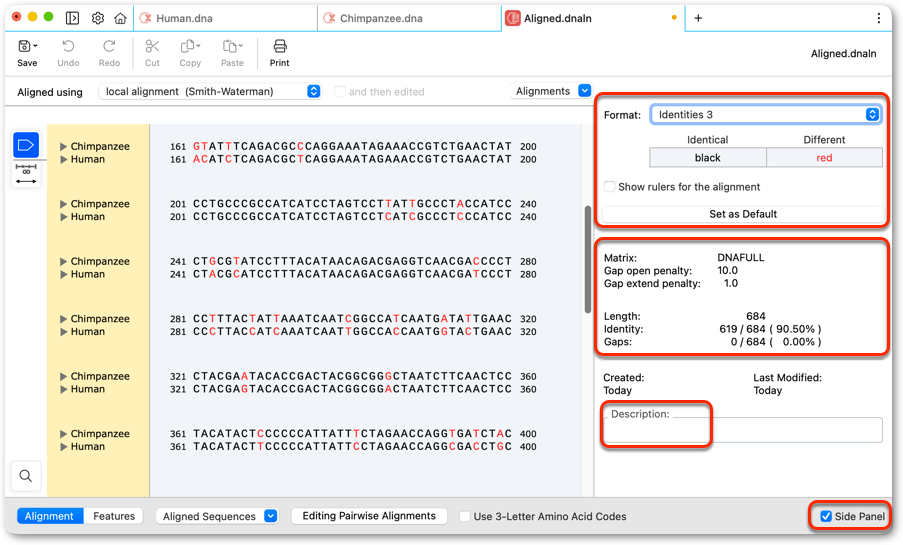
Task: Click the vertical alignment scrollbar
Action: [x=587, y=259]
